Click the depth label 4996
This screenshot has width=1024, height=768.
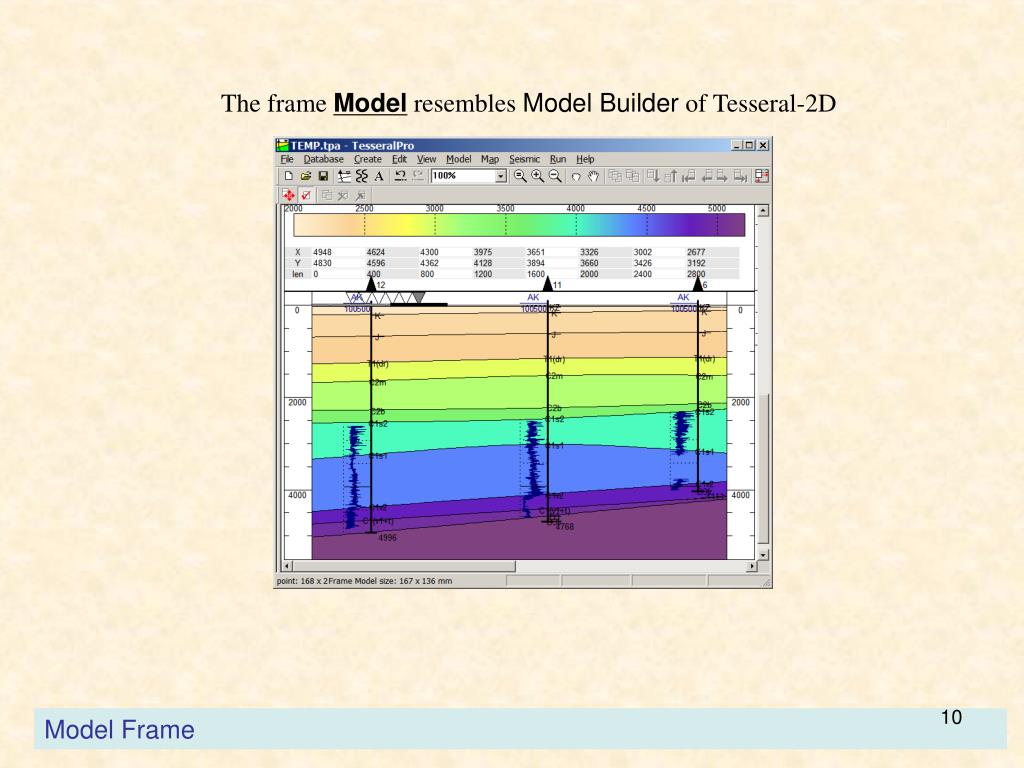point(387,537)
